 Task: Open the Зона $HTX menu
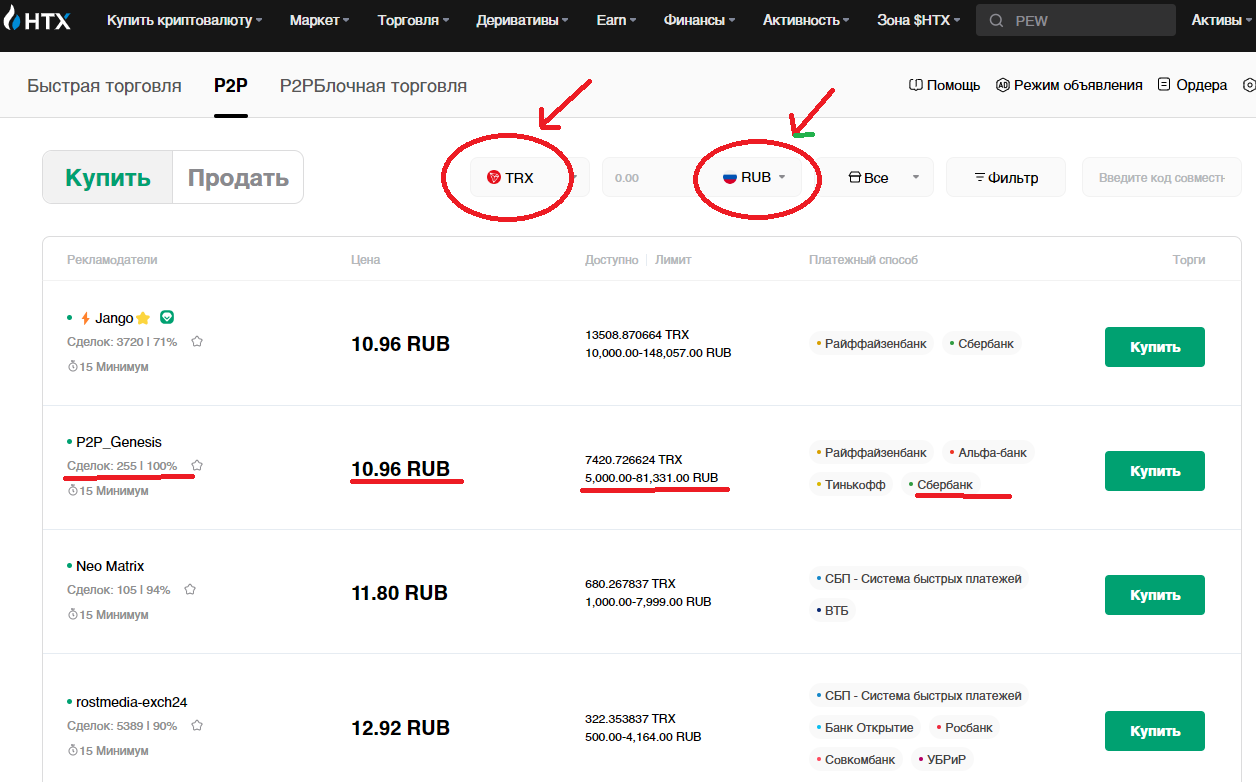[918, 20]
